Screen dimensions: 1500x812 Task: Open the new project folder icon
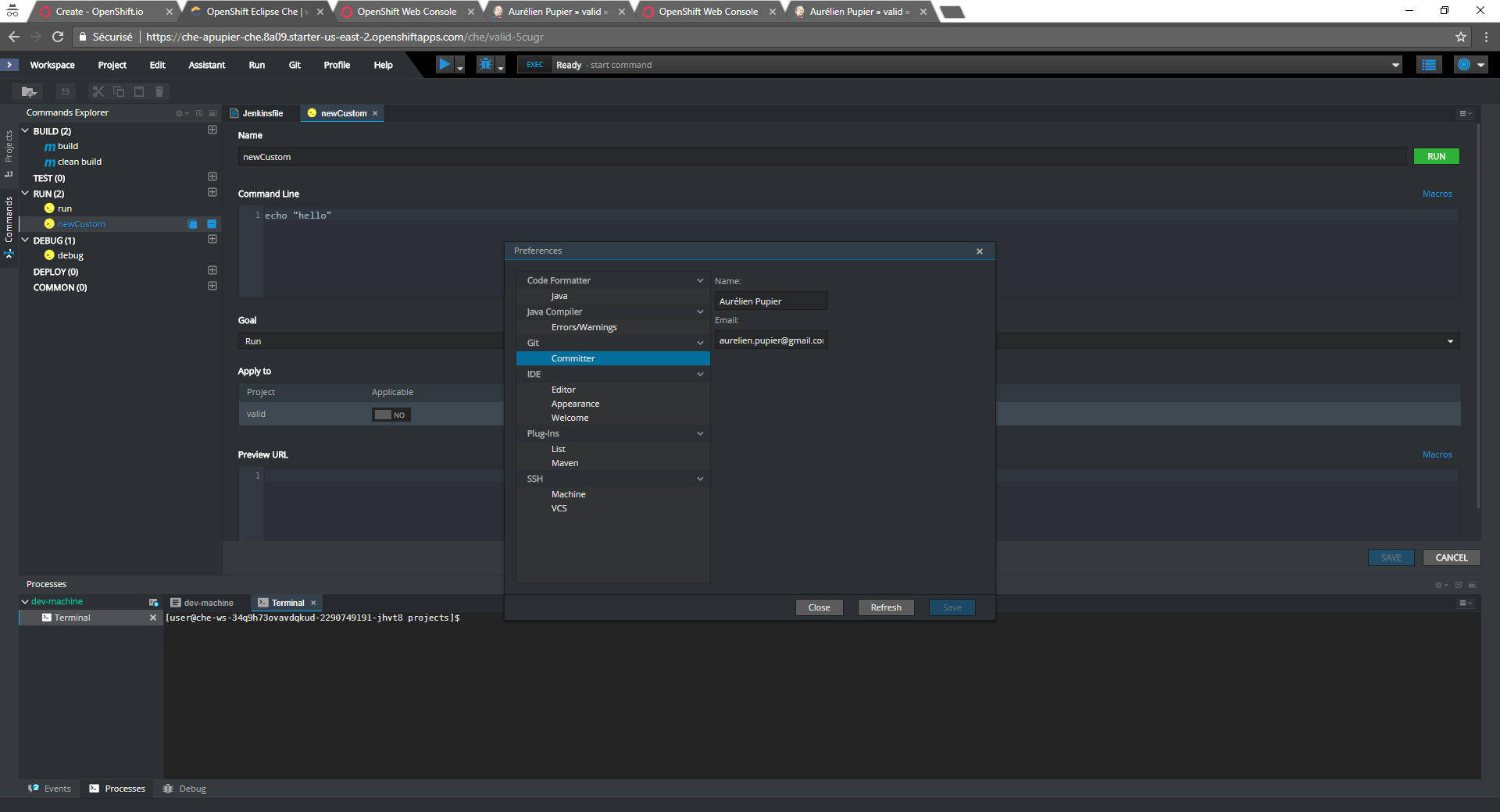click(29, 91)
